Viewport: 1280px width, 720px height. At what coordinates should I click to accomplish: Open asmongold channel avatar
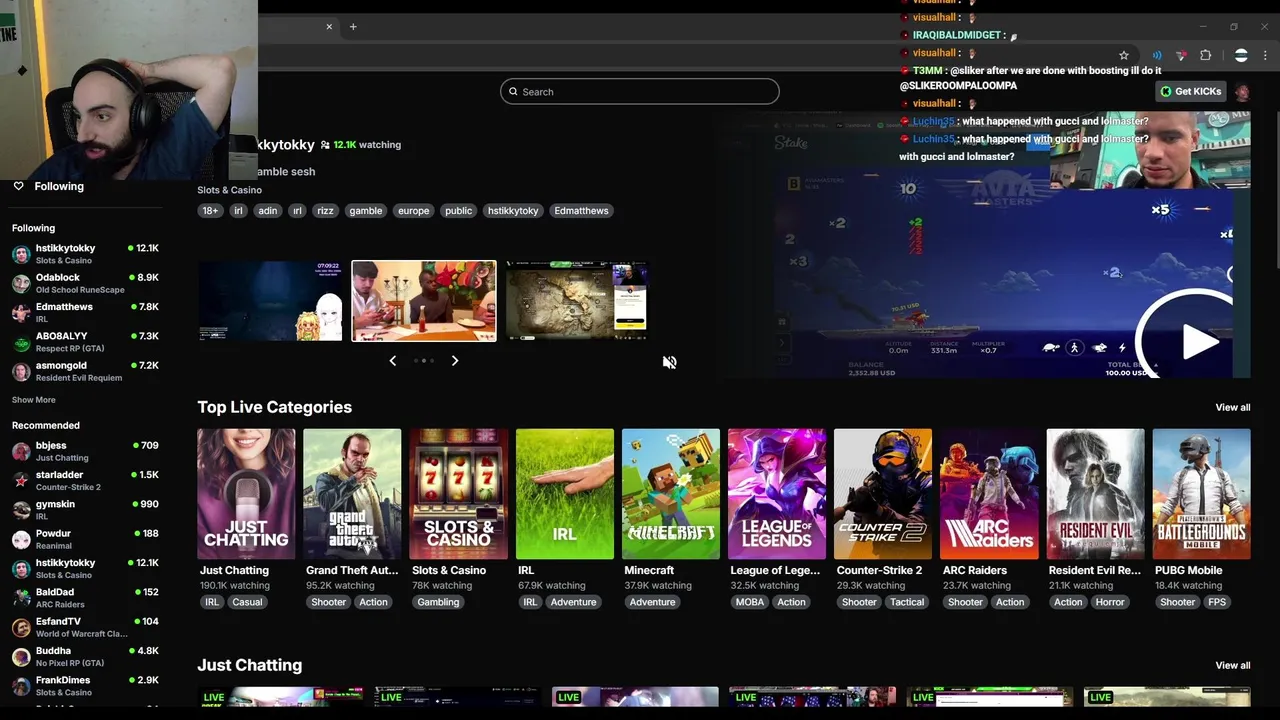tap(21, 371)
